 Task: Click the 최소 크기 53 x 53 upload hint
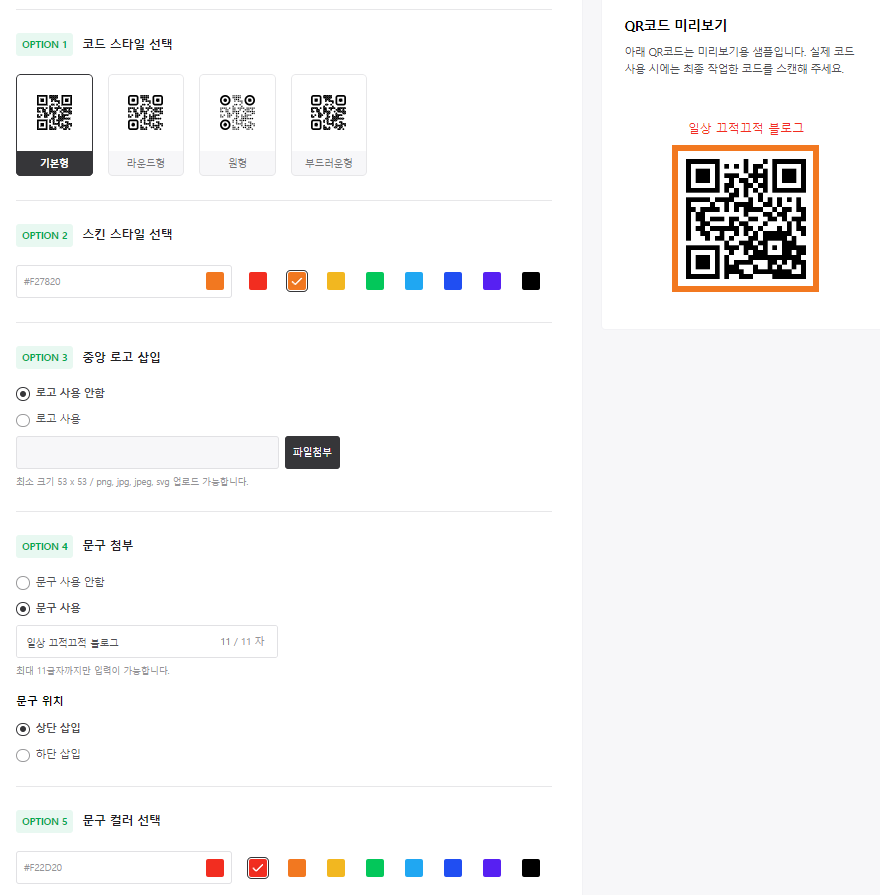click(x=132, y=482)
